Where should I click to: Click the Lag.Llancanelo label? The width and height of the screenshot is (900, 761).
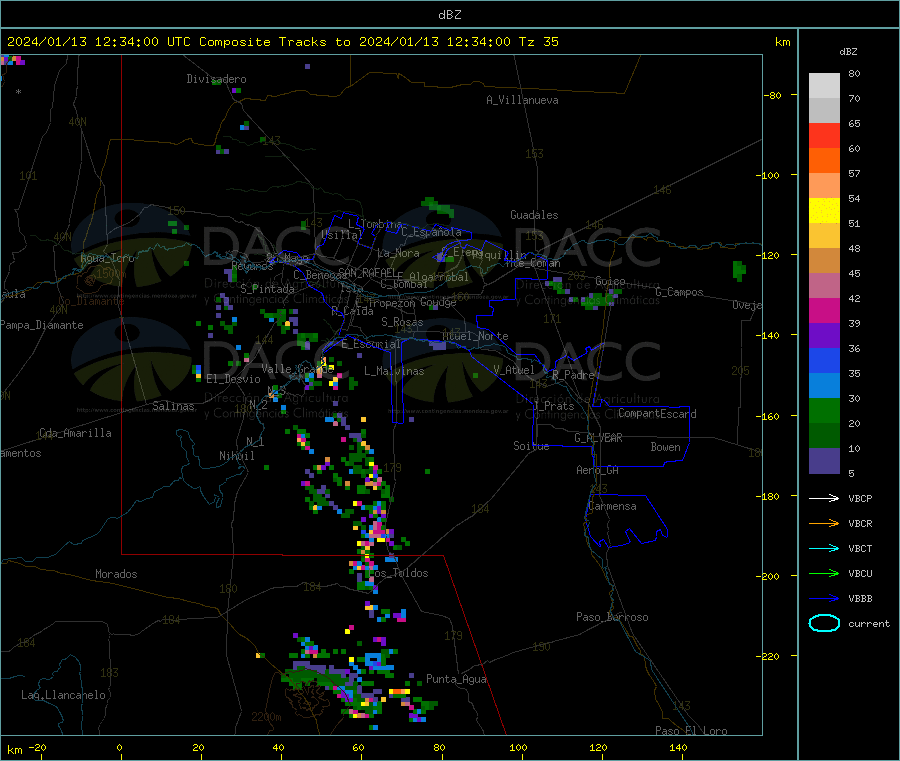pyautogui.click(x=63, y=695)
